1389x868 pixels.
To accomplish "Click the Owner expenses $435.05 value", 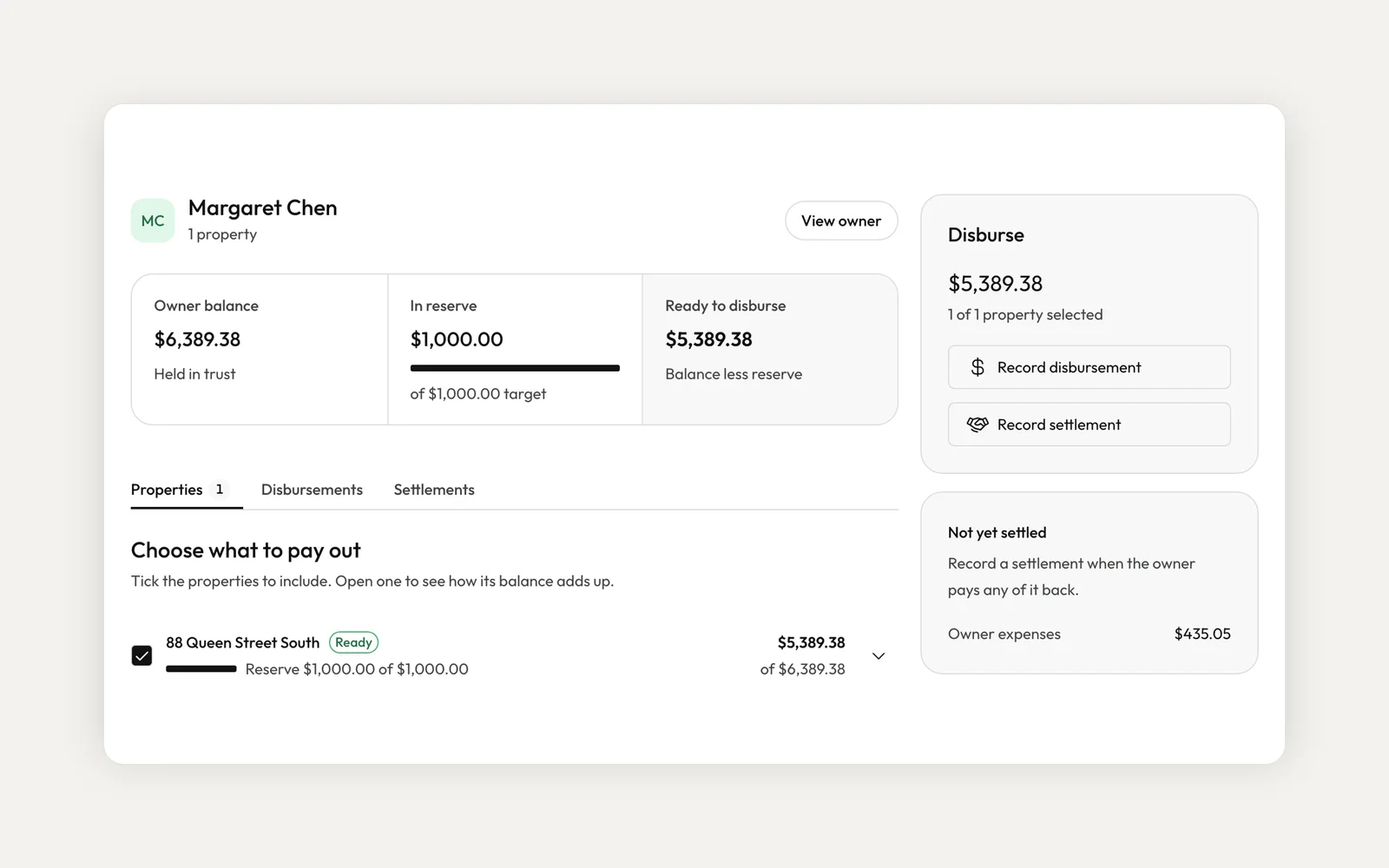I will pyautogui.click(x=1202, y=634).
